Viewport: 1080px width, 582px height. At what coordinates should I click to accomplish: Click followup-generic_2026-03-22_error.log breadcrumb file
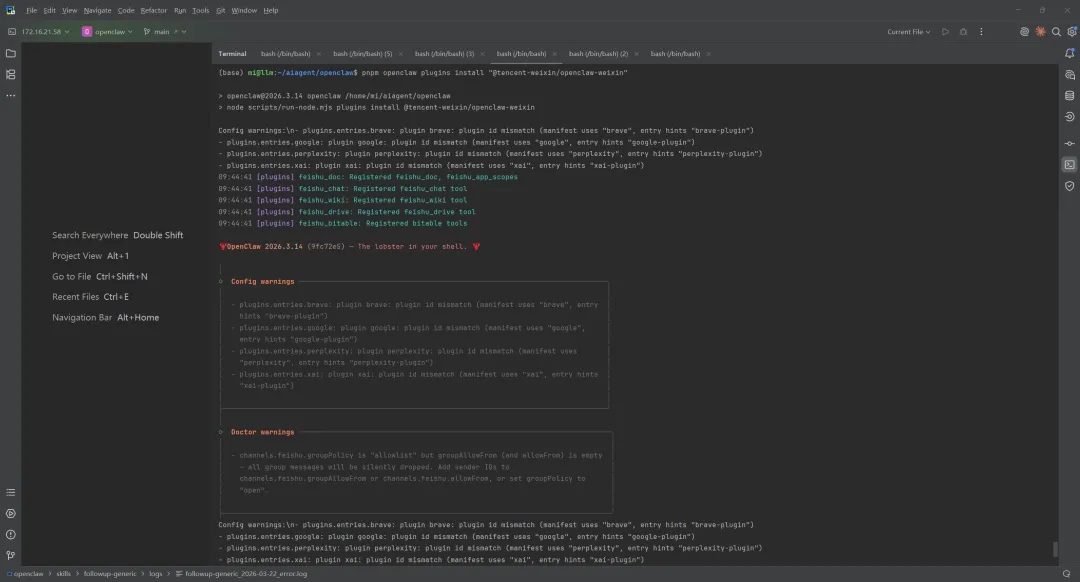click(x=242, y=574)
